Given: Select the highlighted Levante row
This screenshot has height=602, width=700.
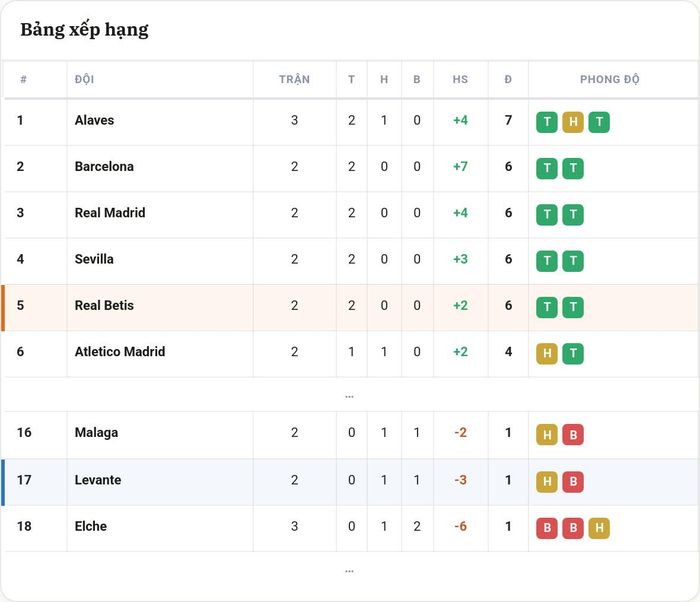Looking at the screenshot, I should coord(350,482).
